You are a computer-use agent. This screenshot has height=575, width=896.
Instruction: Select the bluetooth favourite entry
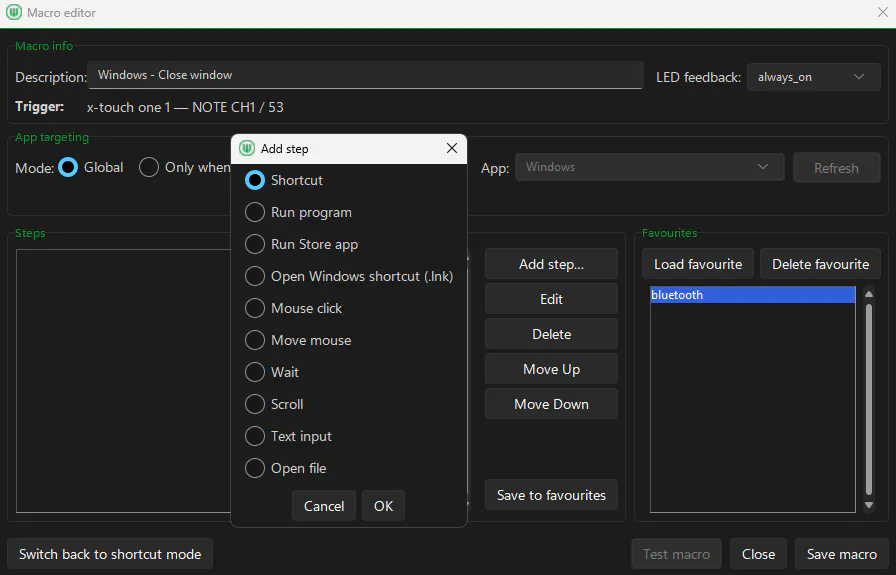pos(753,295)
